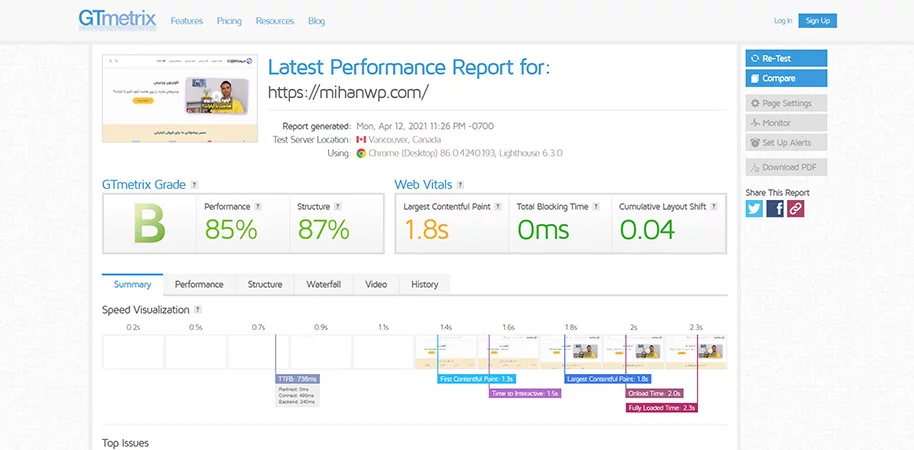Open help icon for Largest Contentful Paint

point(497,206)
